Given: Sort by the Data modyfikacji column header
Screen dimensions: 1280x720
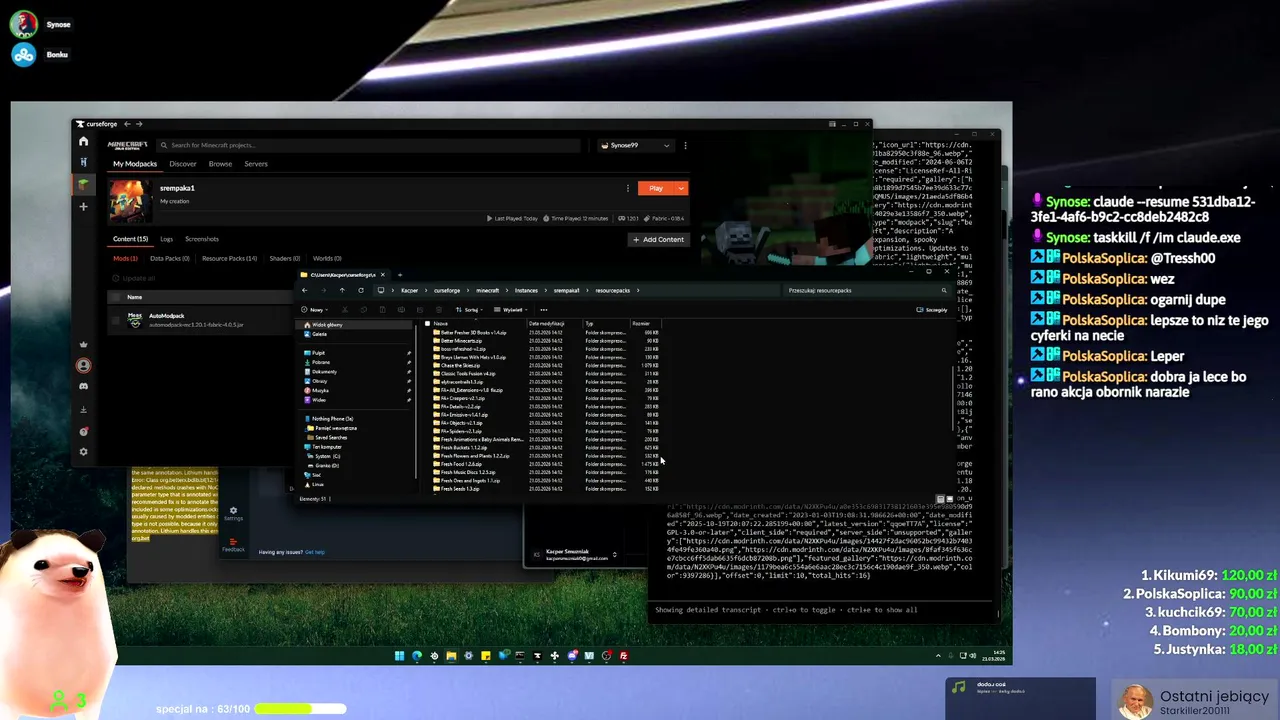Looking at the screenshot, I should pos(547,324).
